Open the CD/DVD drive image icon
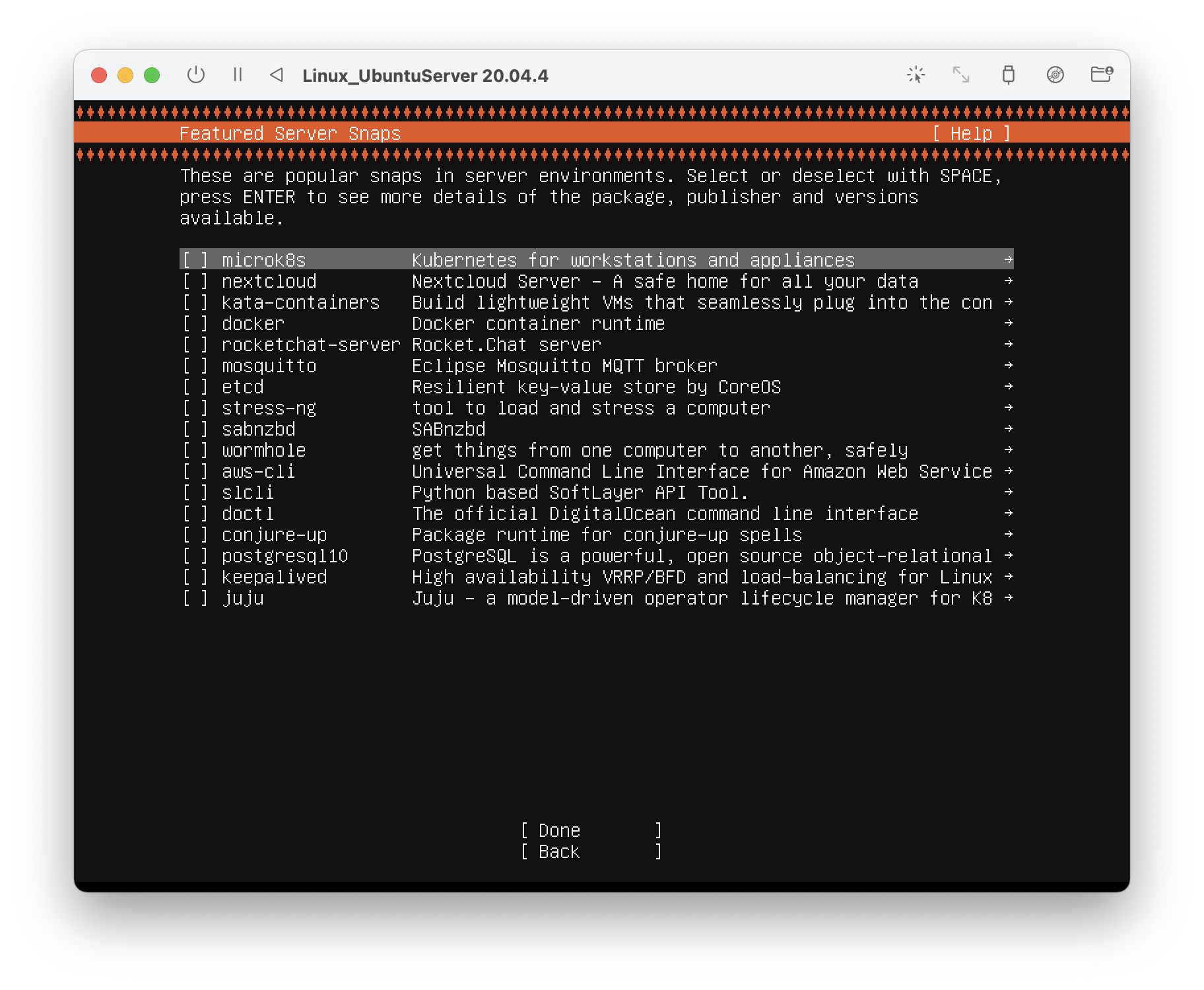 (1055, 75)
